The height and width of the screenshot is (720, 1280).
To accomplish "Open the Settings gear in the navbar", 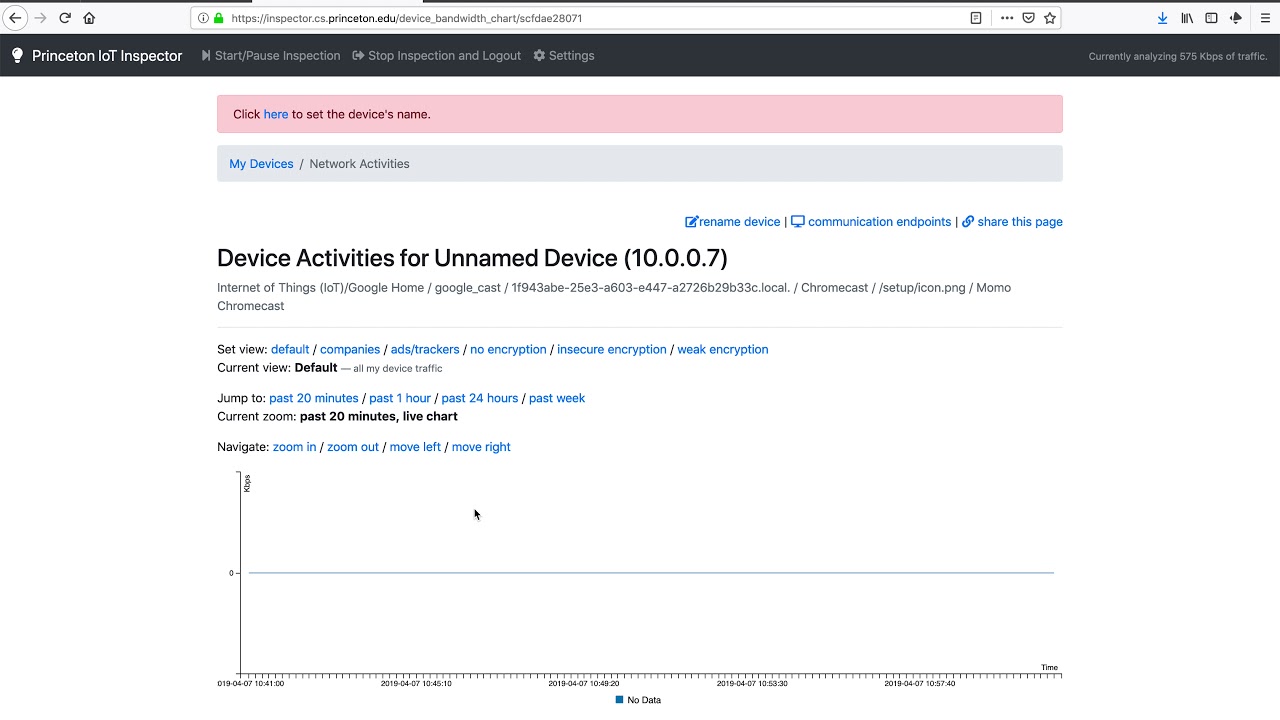I will (x=541, y=55).
